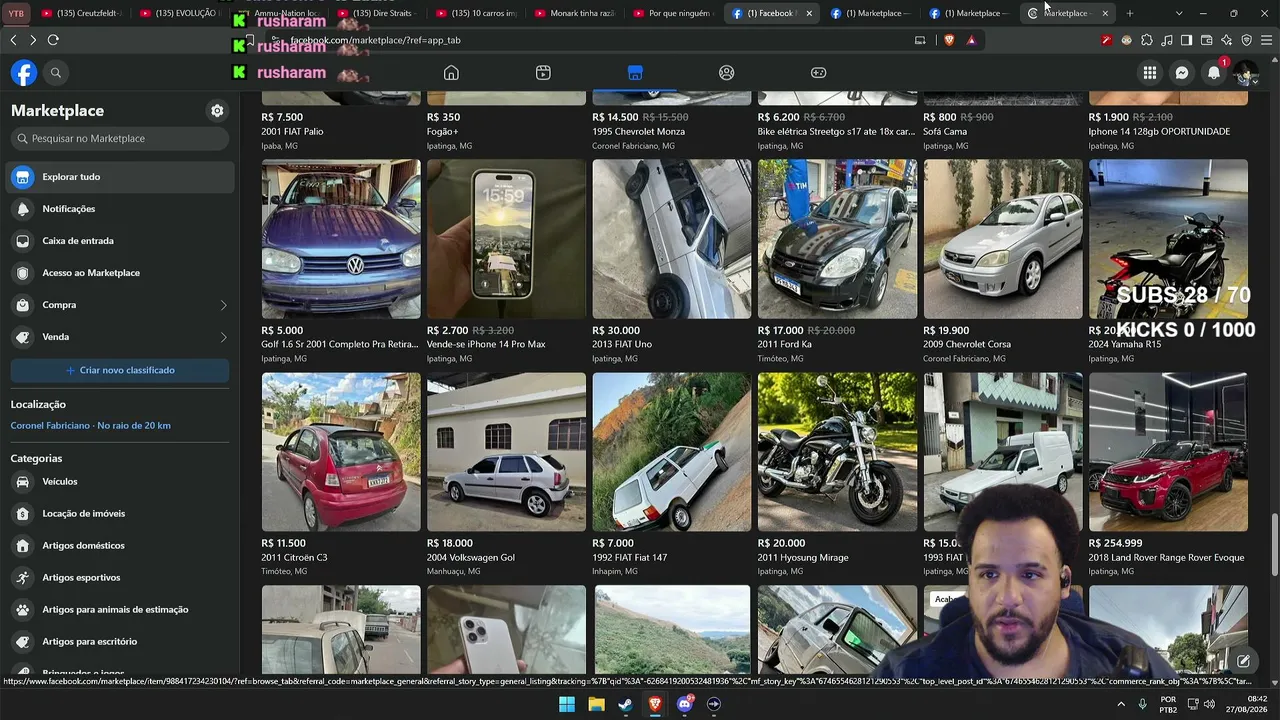Switch to the Por que ninguém tab

(x=673, y=13)
